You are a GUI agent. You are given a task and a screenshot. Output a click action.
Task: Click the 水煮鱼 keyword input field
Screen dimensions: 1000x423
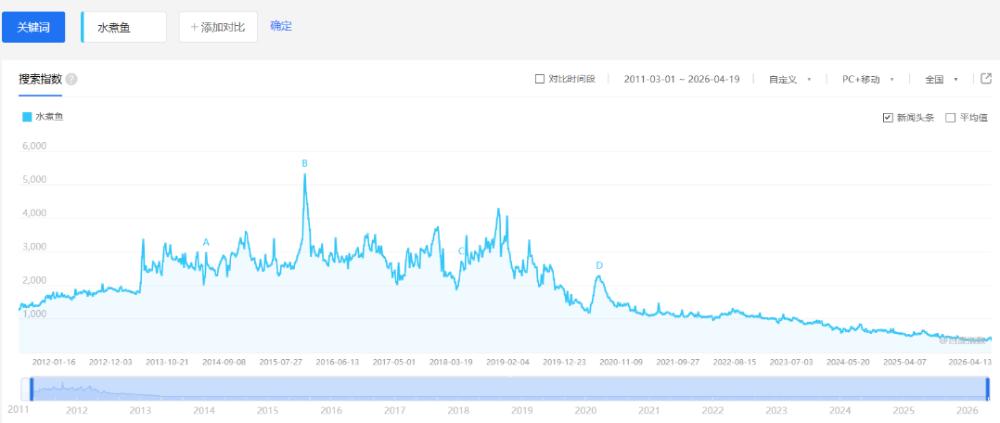(x=125, y=27)
